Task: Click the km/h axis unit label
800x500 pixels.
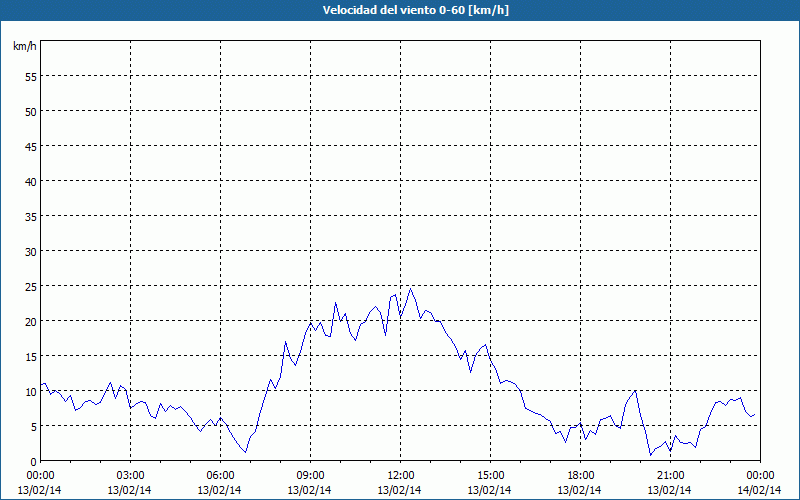Action: click(25, 46)
